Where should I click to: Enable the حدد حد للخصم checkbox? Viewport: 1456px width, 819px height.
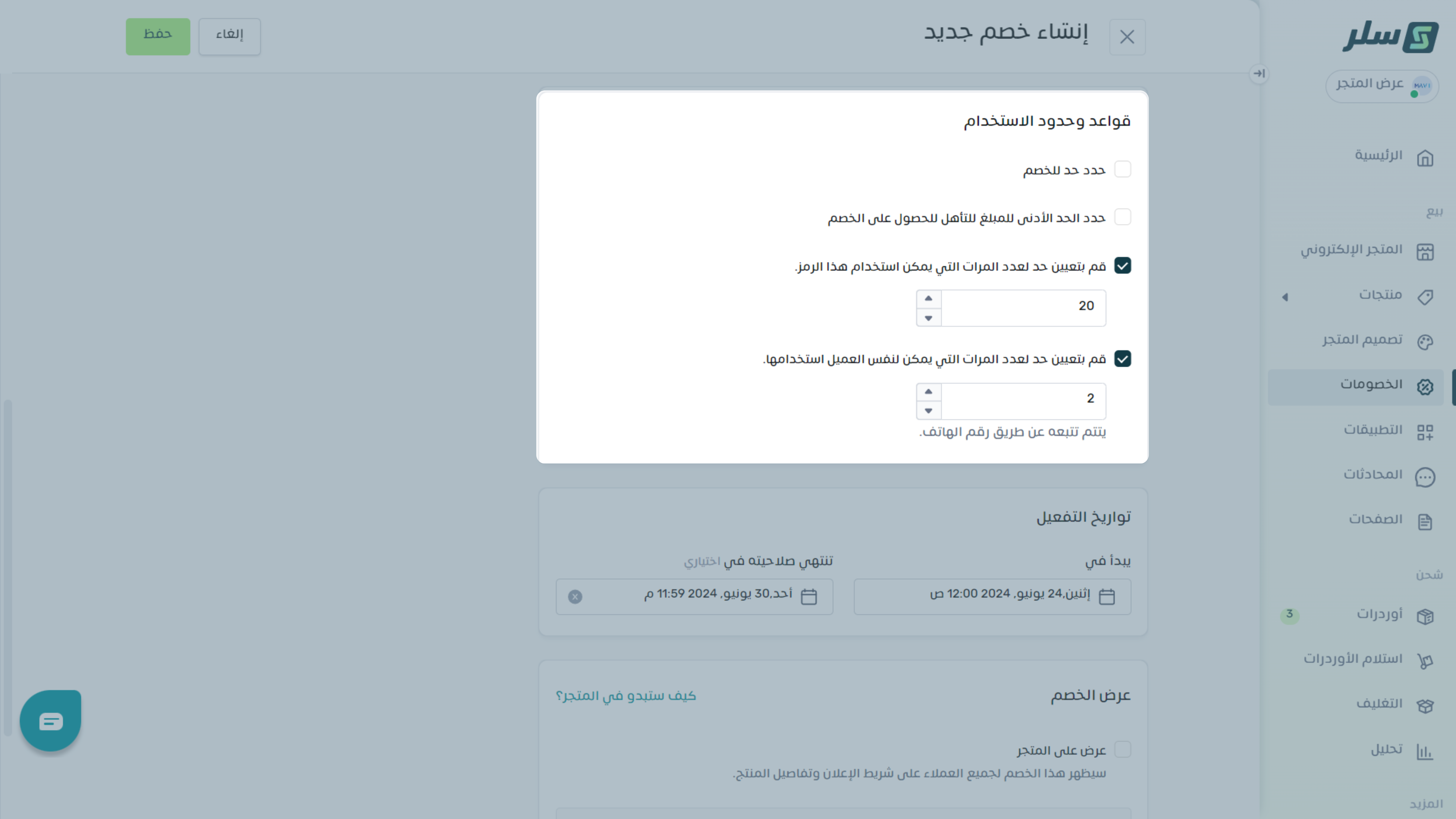click(1123, 170)
